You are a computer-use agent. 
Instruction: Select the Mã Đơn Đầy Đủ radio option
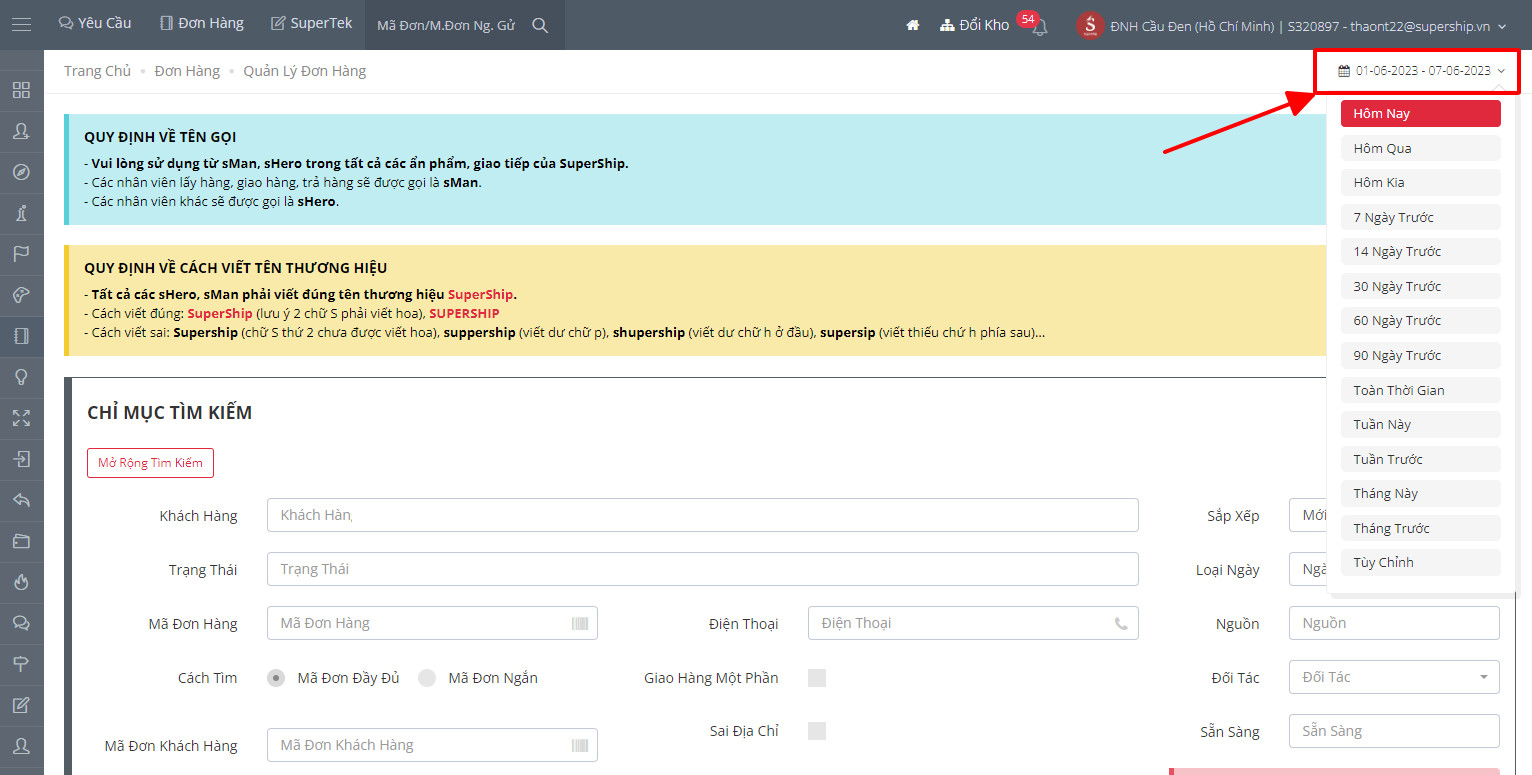tap(276, 678)
